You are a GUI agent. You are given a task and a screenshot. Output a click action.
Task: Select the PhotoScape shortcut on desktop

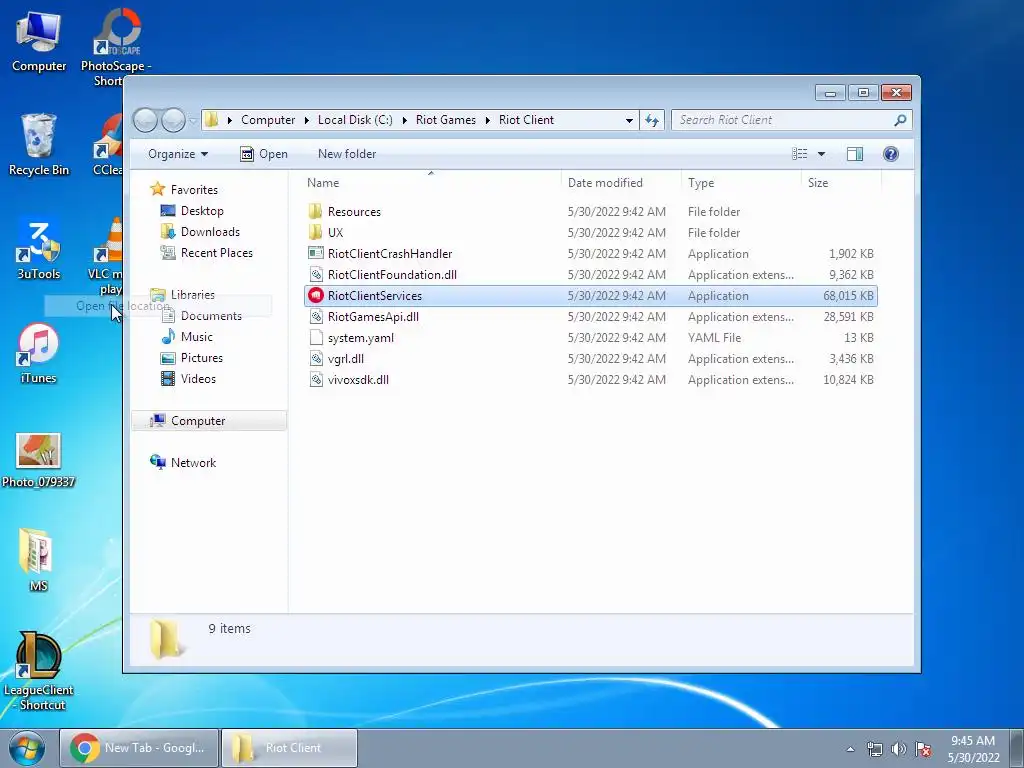click(116, 47)
